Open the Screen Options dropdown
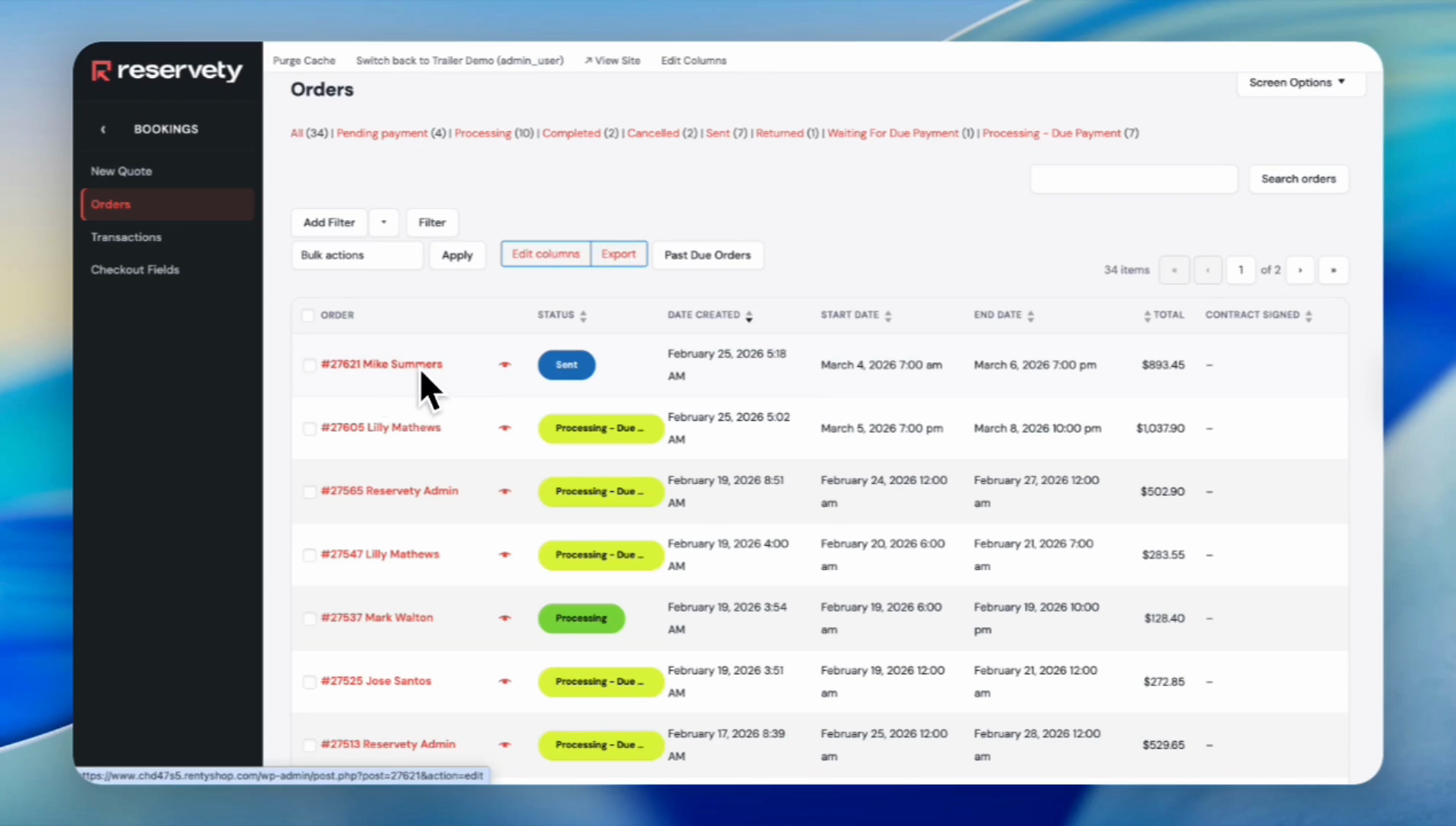The image size is (1456, 826). pyautogui.click(x=1298, y=82)
